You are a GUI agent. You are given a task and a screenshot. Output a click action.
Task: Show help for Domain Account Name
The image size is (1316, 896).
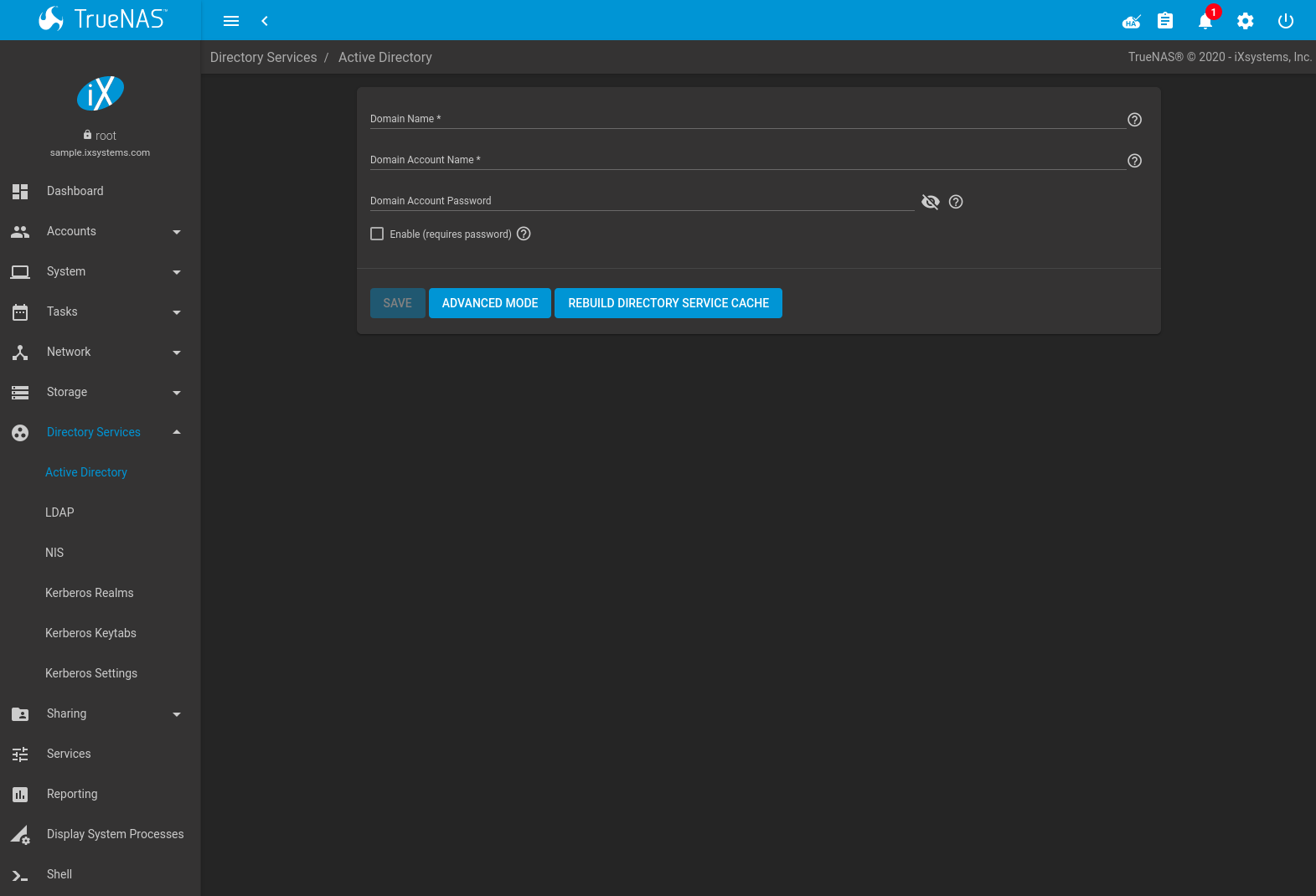point(1134,161)
